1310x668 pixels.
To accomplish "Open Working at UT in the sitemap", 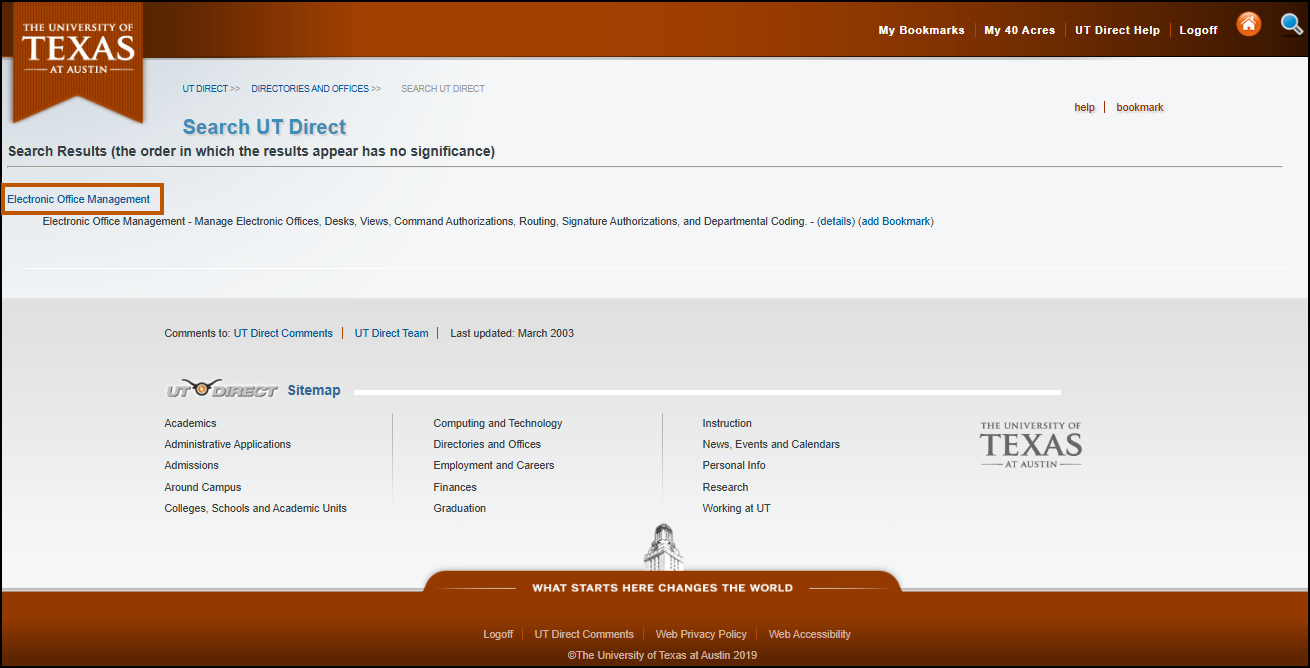I will pos(736,508).
